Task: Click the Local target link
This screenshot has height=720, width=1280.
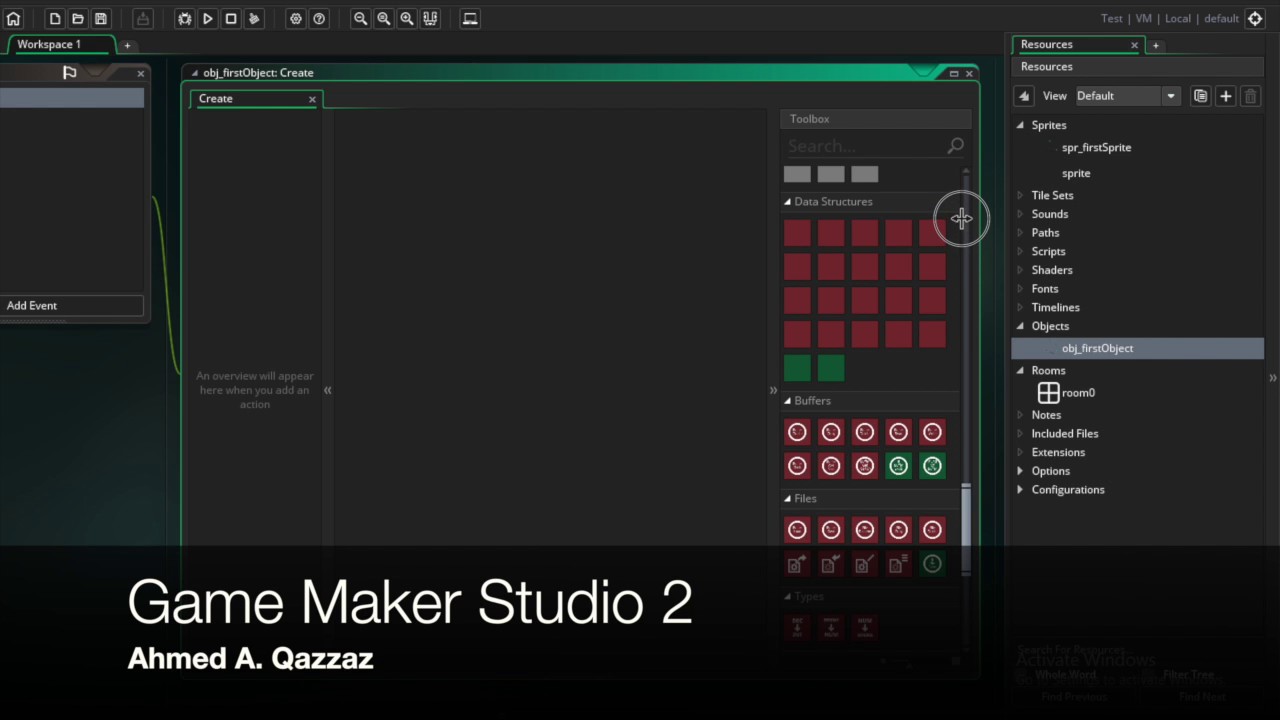Action: pos(1178,18)
